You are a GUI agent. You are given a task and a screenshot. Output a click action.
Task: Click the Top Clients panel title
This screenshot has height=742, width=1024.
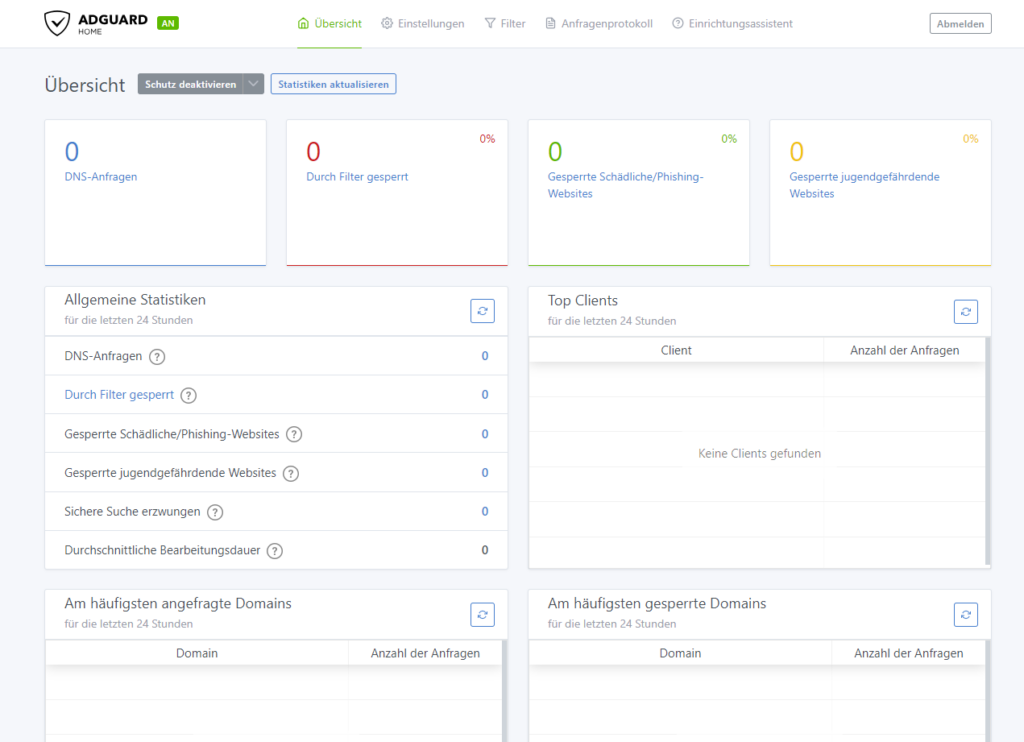583,300
